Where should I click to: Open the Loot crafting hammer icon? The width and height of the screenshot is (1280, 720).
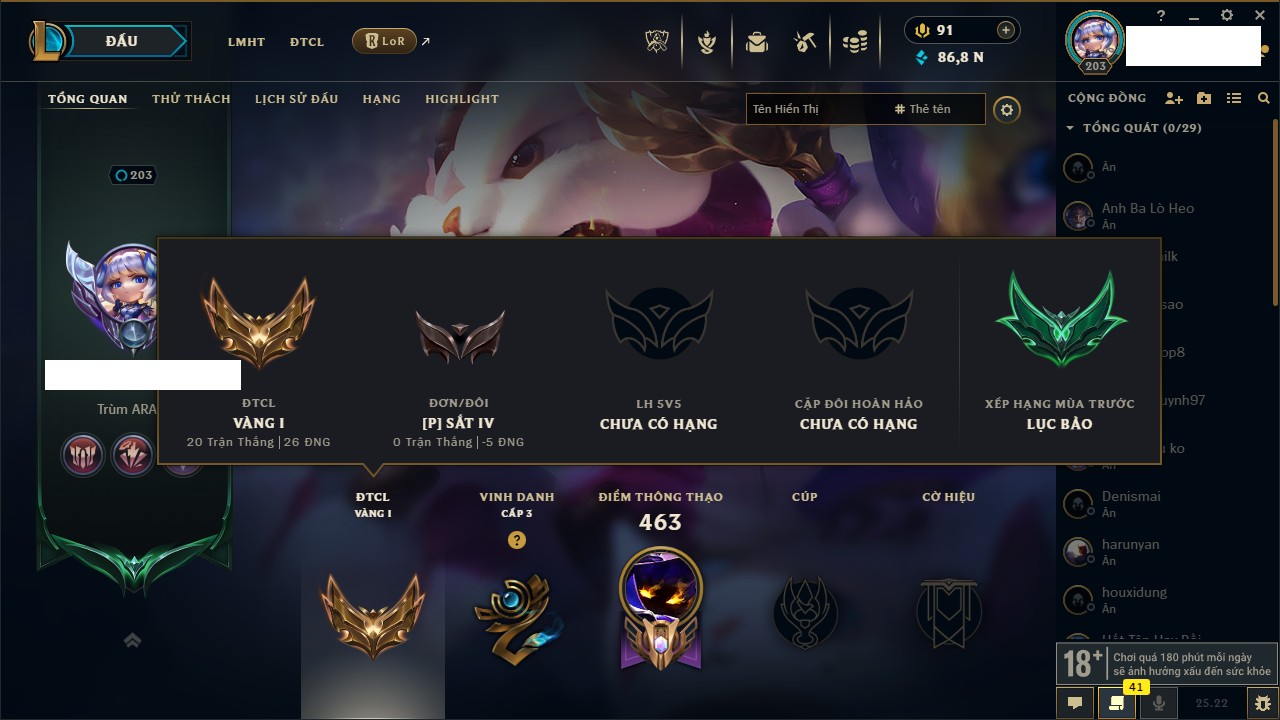(x=805, y=42)
